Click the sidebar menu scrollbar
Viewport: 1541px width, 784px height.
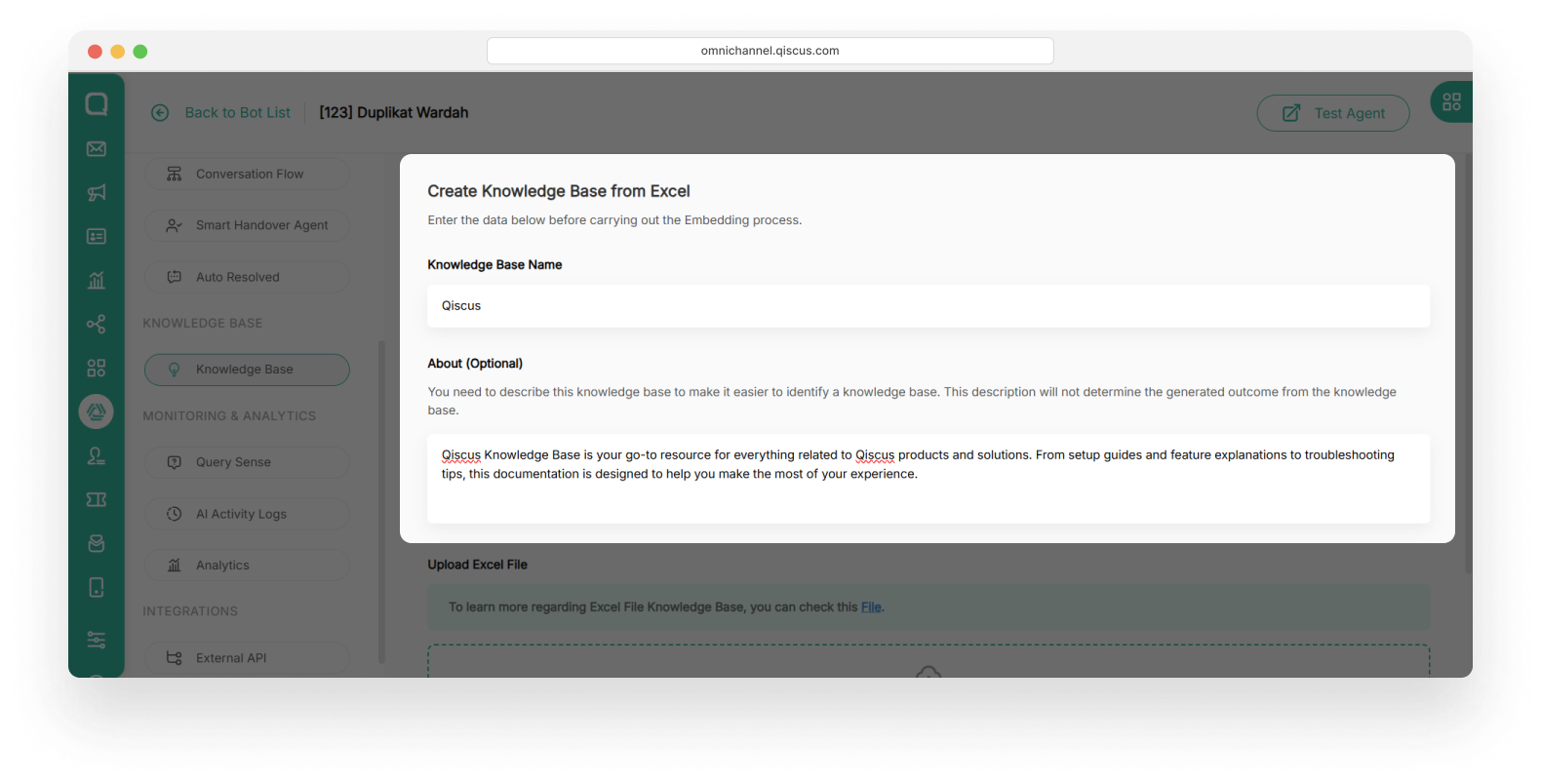click(381, 501)
